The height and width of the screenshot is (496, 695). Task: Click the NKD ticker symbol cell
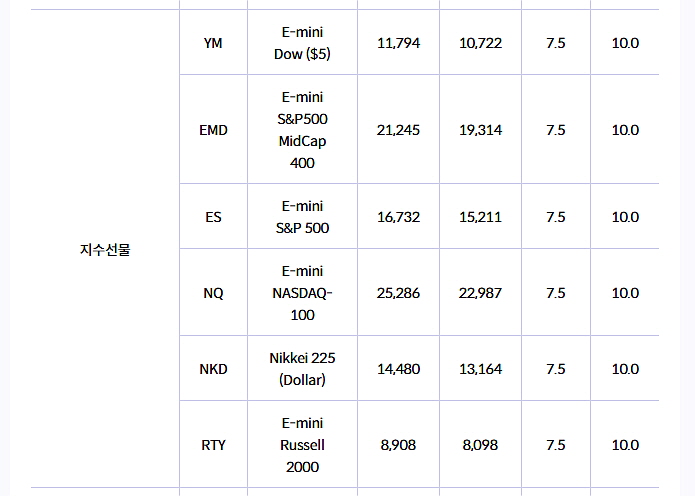(x=213, y=369)
